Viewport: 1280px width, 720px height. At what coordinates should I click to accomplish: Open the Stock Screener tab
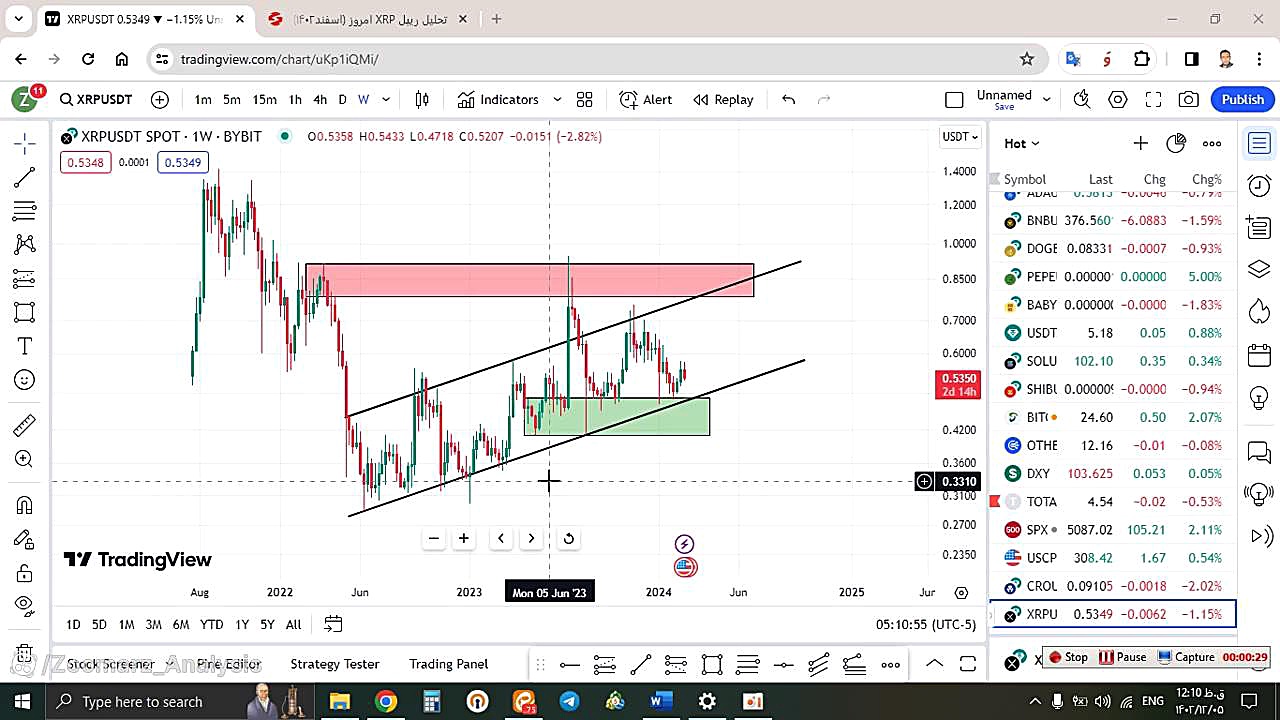click(x=110, y=664)
